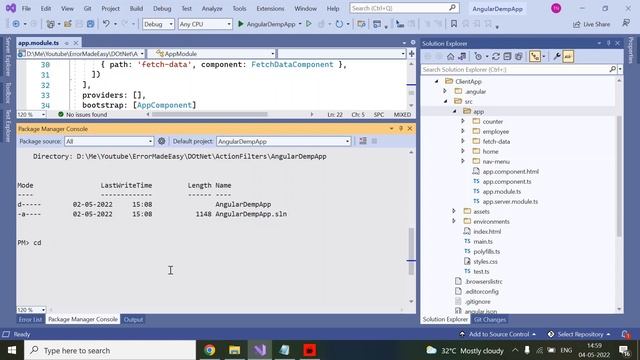Click Start Without Debugging outline play icon
The width and height of the screenshot is (640, 360).
[x=309, y=24]
